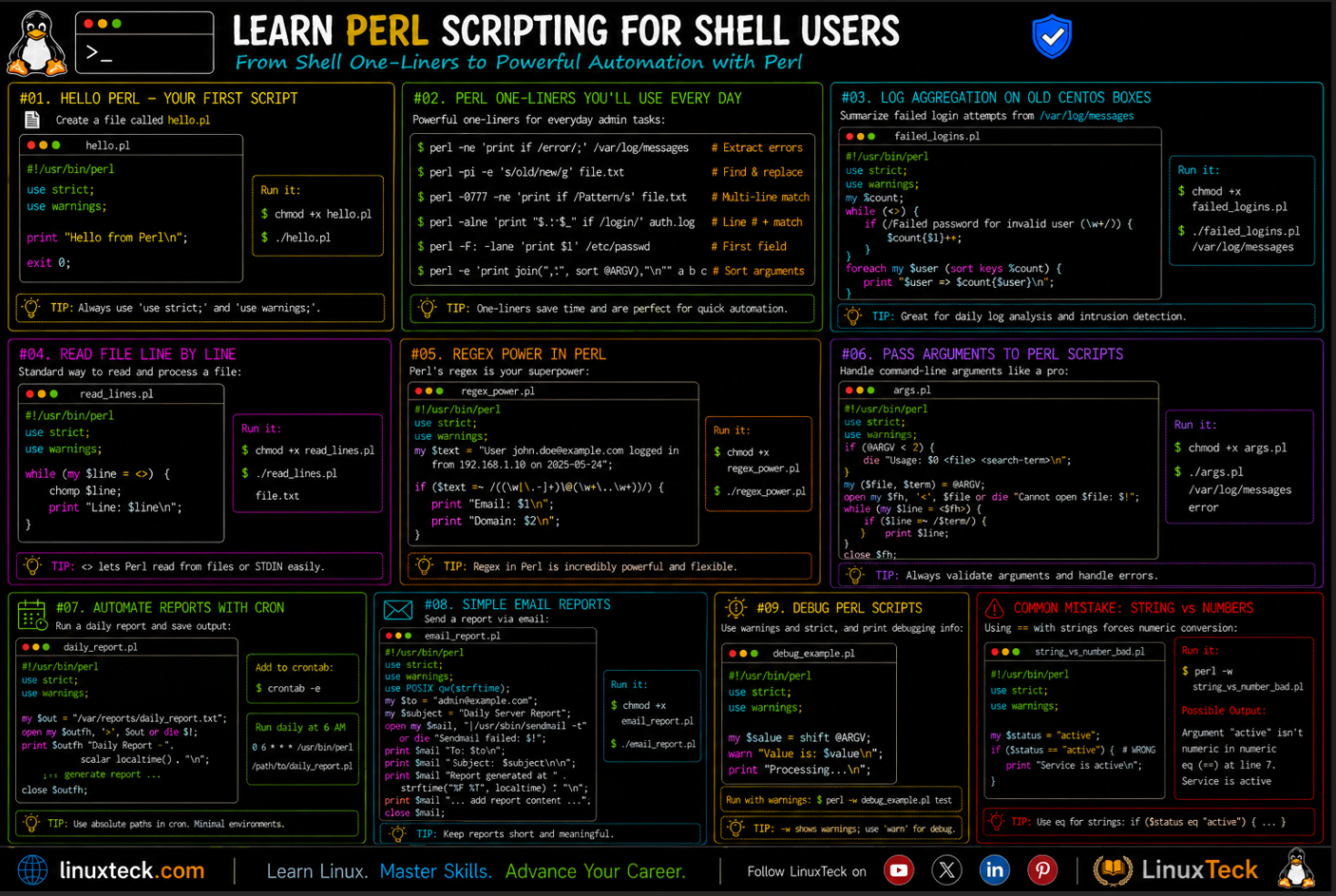This screenshot has height=896, width=1336.
Task: Click the Tux penguin mascot in the header
Action: pos(37,43)
